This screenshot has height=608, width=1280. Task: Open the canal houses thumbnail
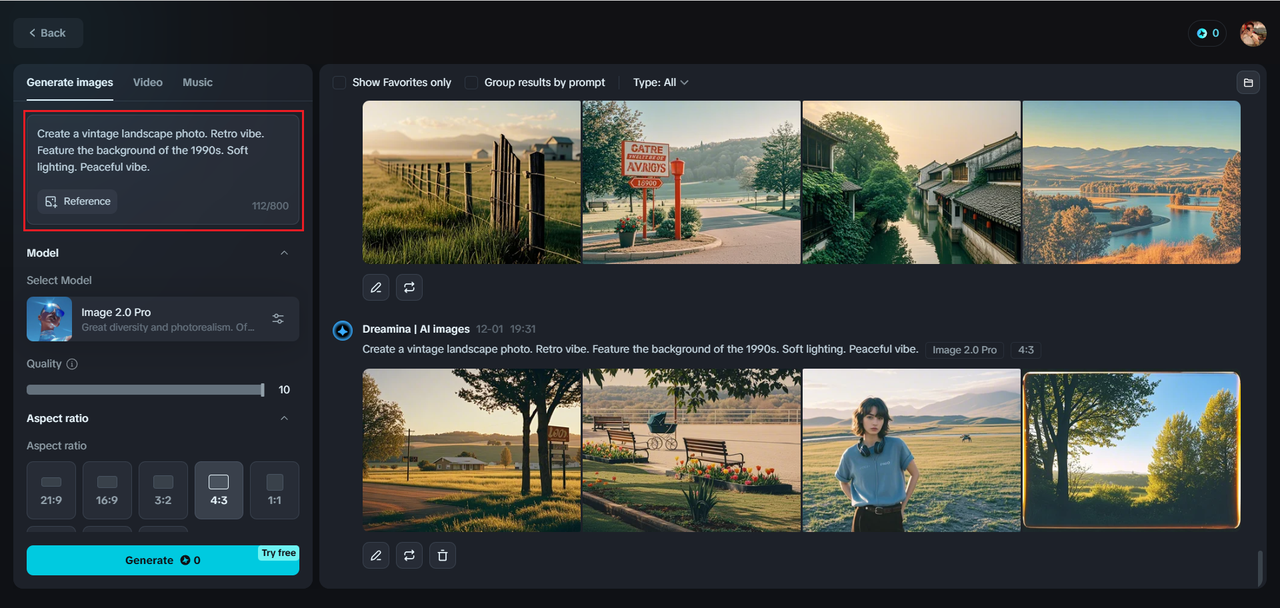tap(911, 182)
